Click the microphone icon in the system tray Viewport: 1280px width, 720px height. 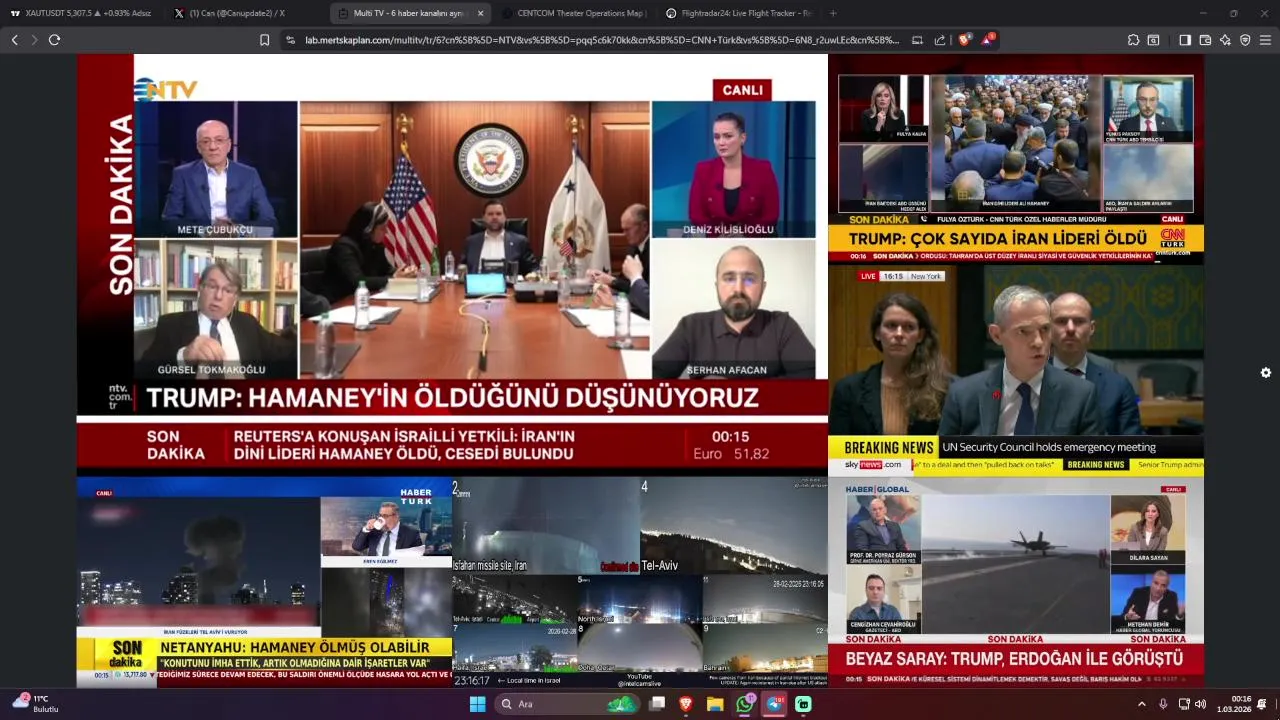1163,704
